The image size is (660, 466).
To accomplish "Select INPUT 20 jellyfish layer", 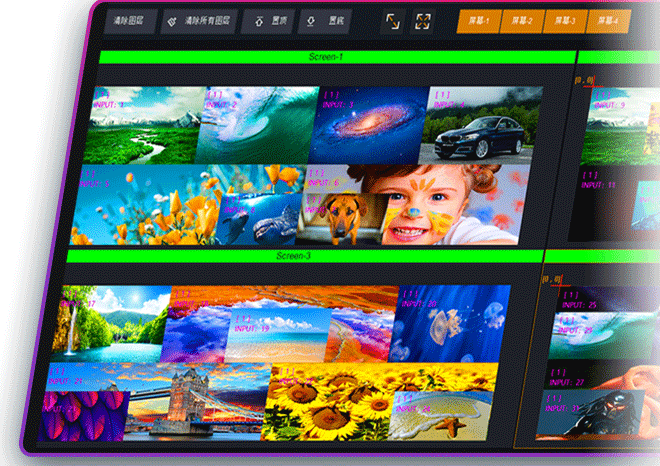I will pos(450,324).
